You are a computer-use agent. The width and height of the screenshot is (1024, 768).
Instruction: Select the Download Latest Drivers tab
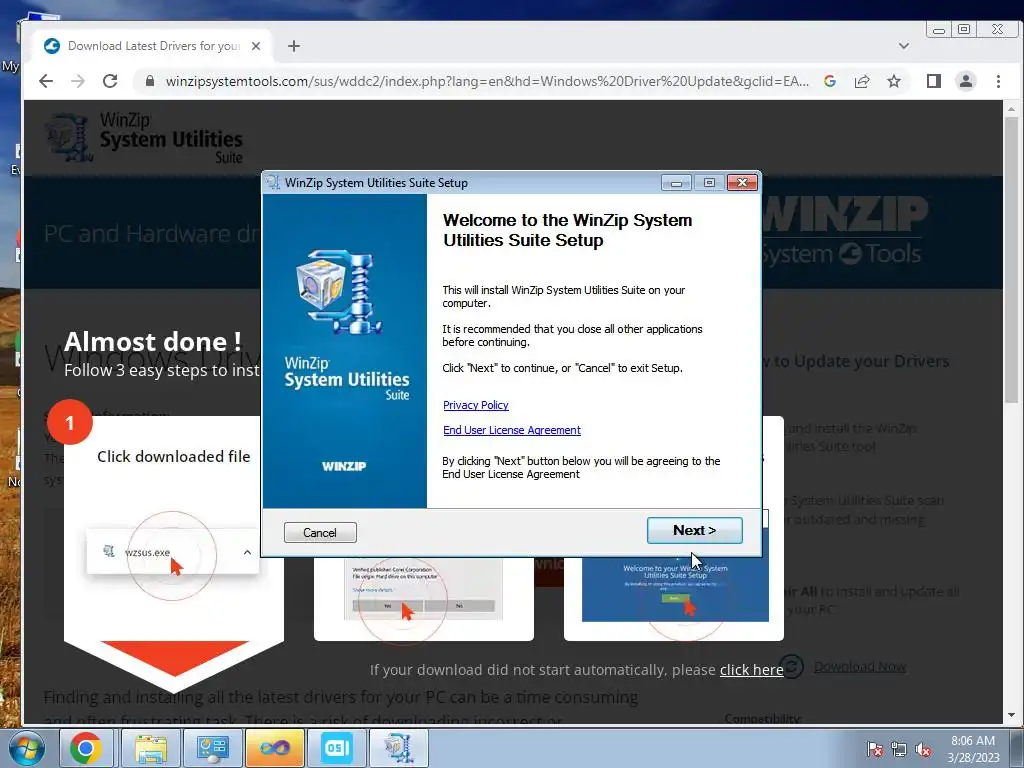153,46
